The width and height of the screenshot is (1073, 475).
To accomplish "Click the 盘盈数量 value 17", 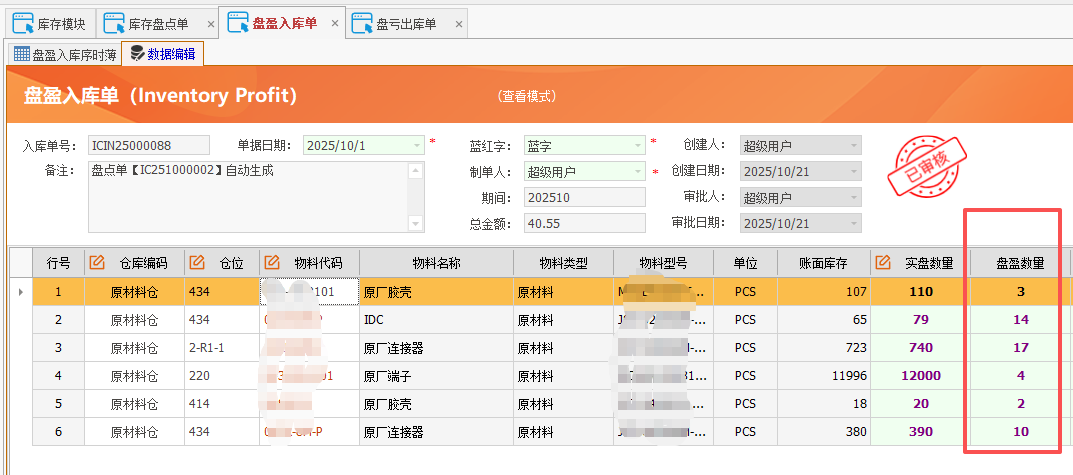I will (x=1020, y=348).
